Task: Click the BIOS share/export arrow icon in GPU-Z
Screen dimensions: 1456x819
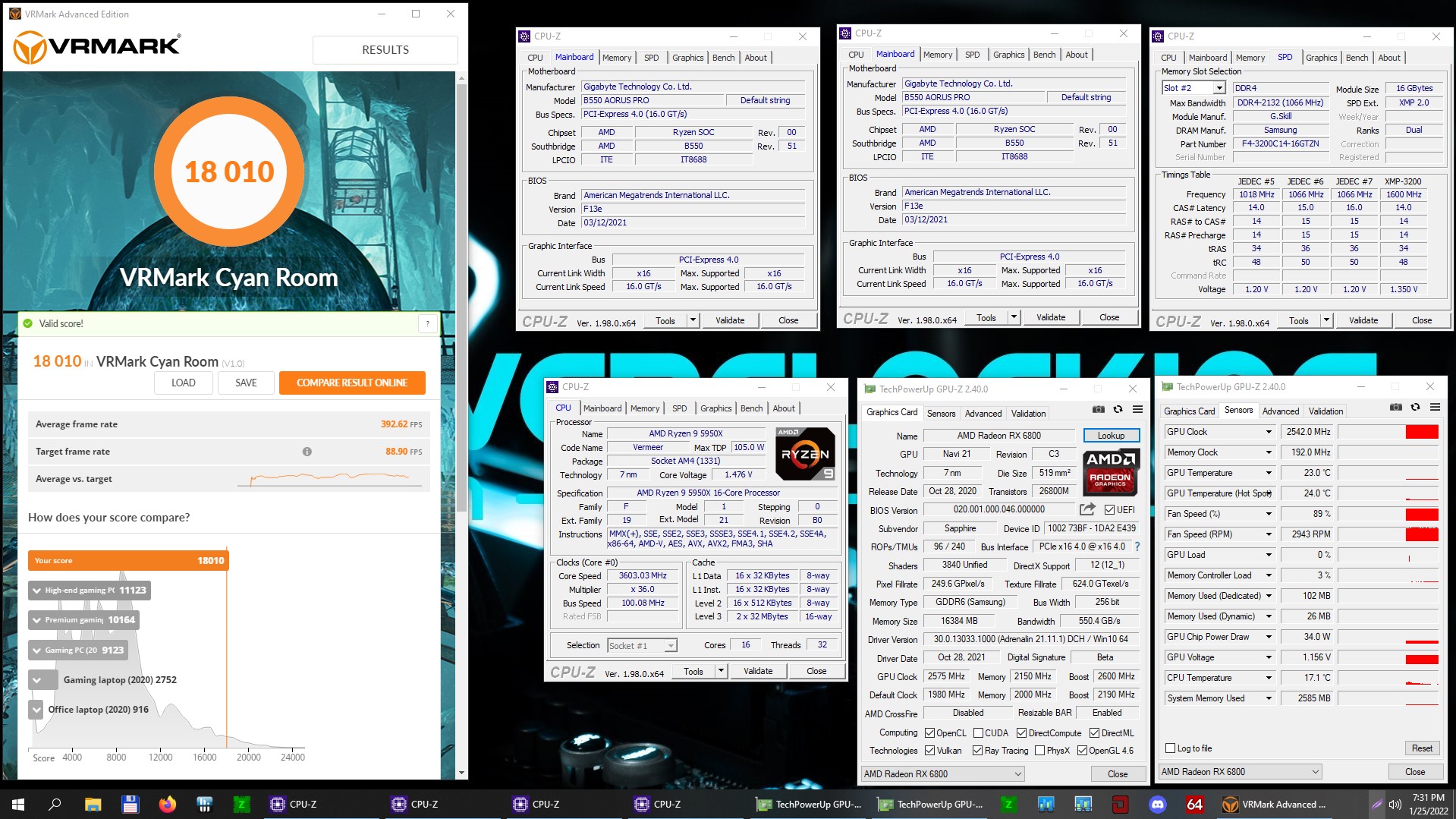Action: pos(1087,509)
